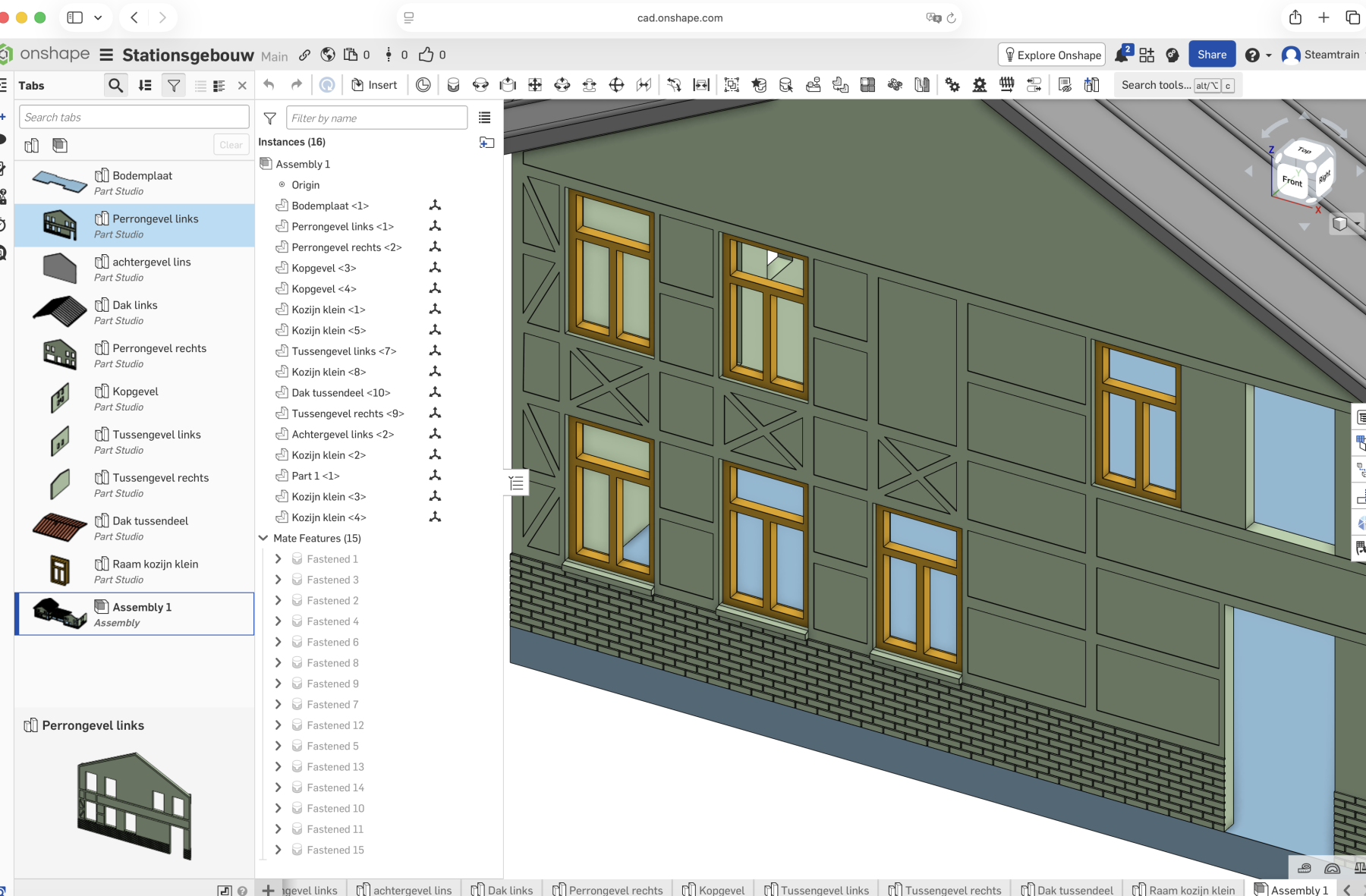This screenshot has width=1366, height=896.
Task: Click the add folder icon beside Instances
Action: click(x=486, y=143)
